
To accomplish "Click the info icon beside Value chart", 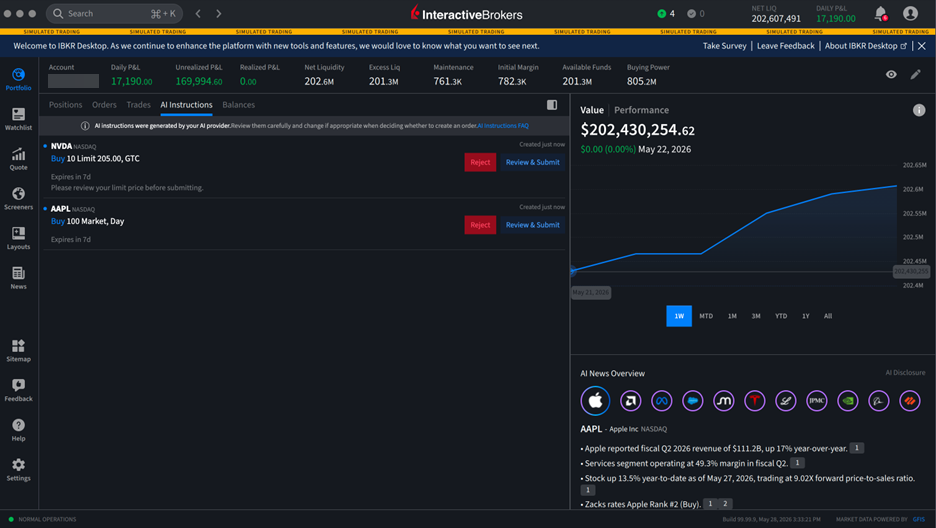I will tap(919, 110).
